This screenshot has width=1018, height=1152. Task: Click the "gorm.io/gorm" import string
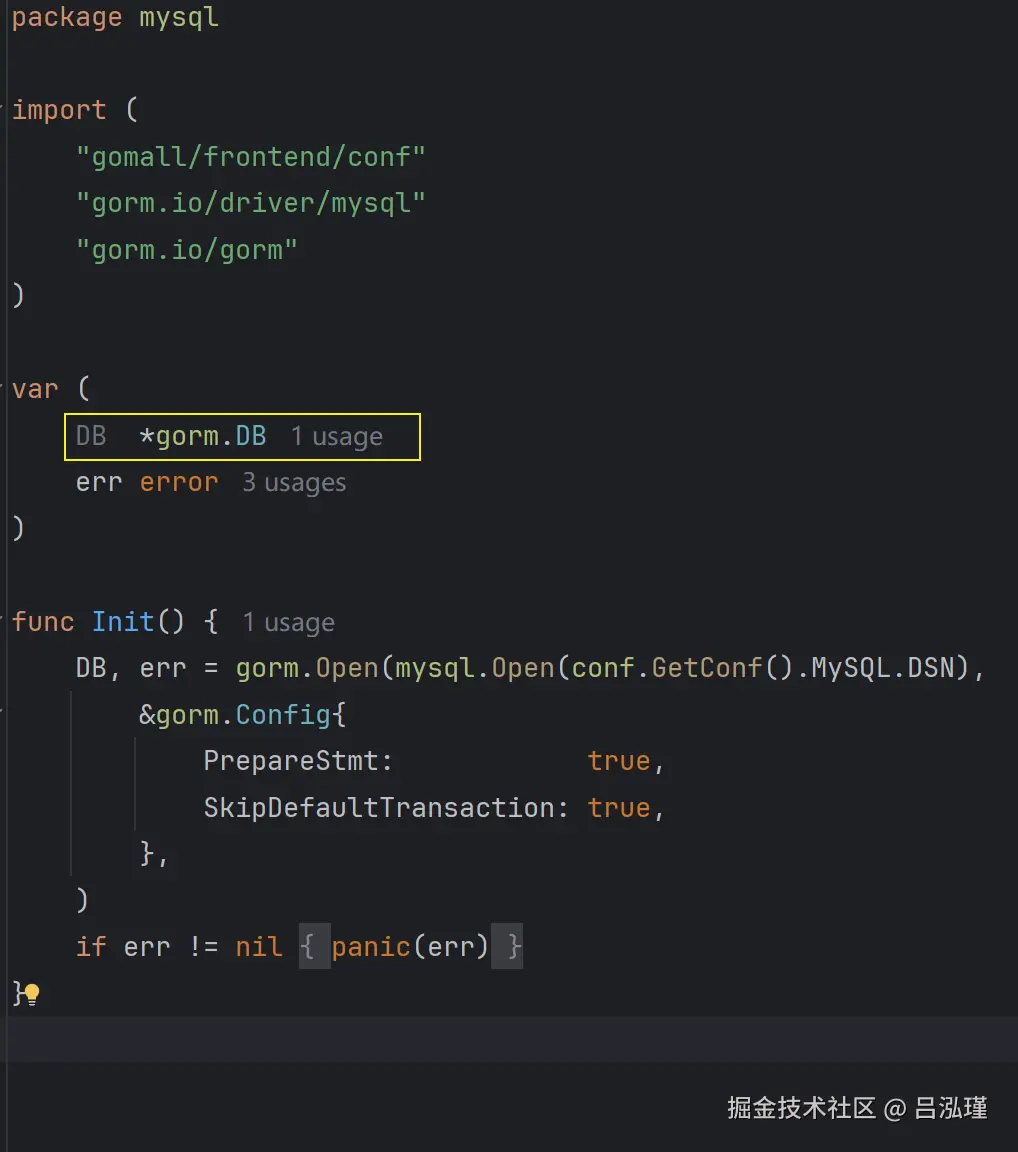(187, 249)
